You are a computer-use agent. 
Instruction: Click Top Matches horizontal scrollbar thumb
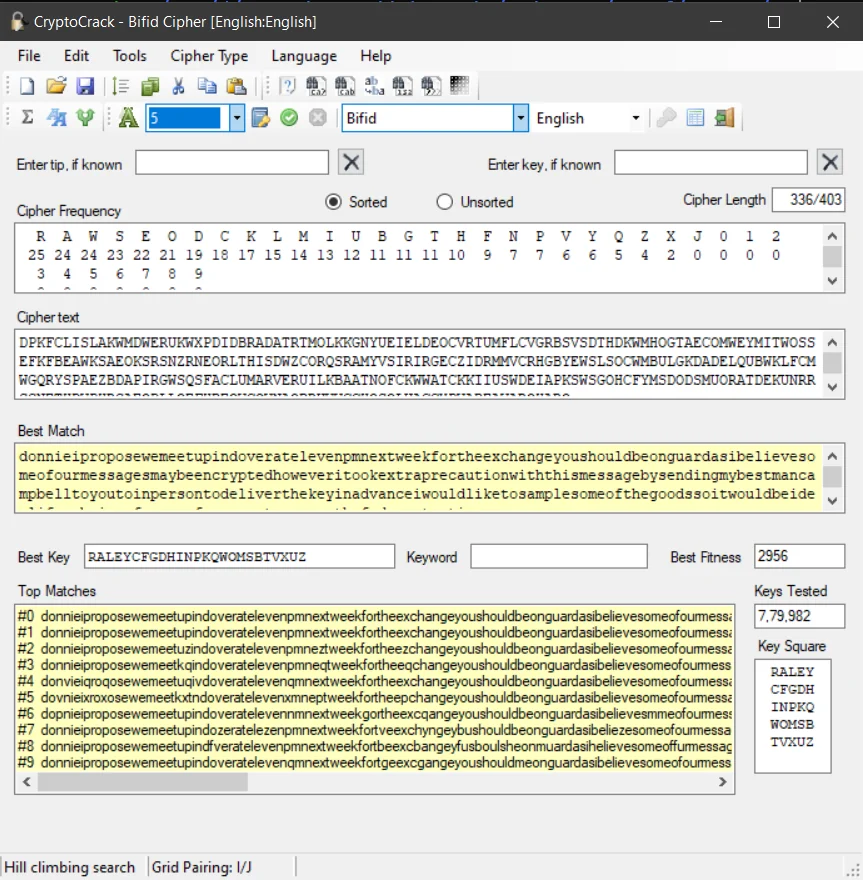tap(143, 782)
